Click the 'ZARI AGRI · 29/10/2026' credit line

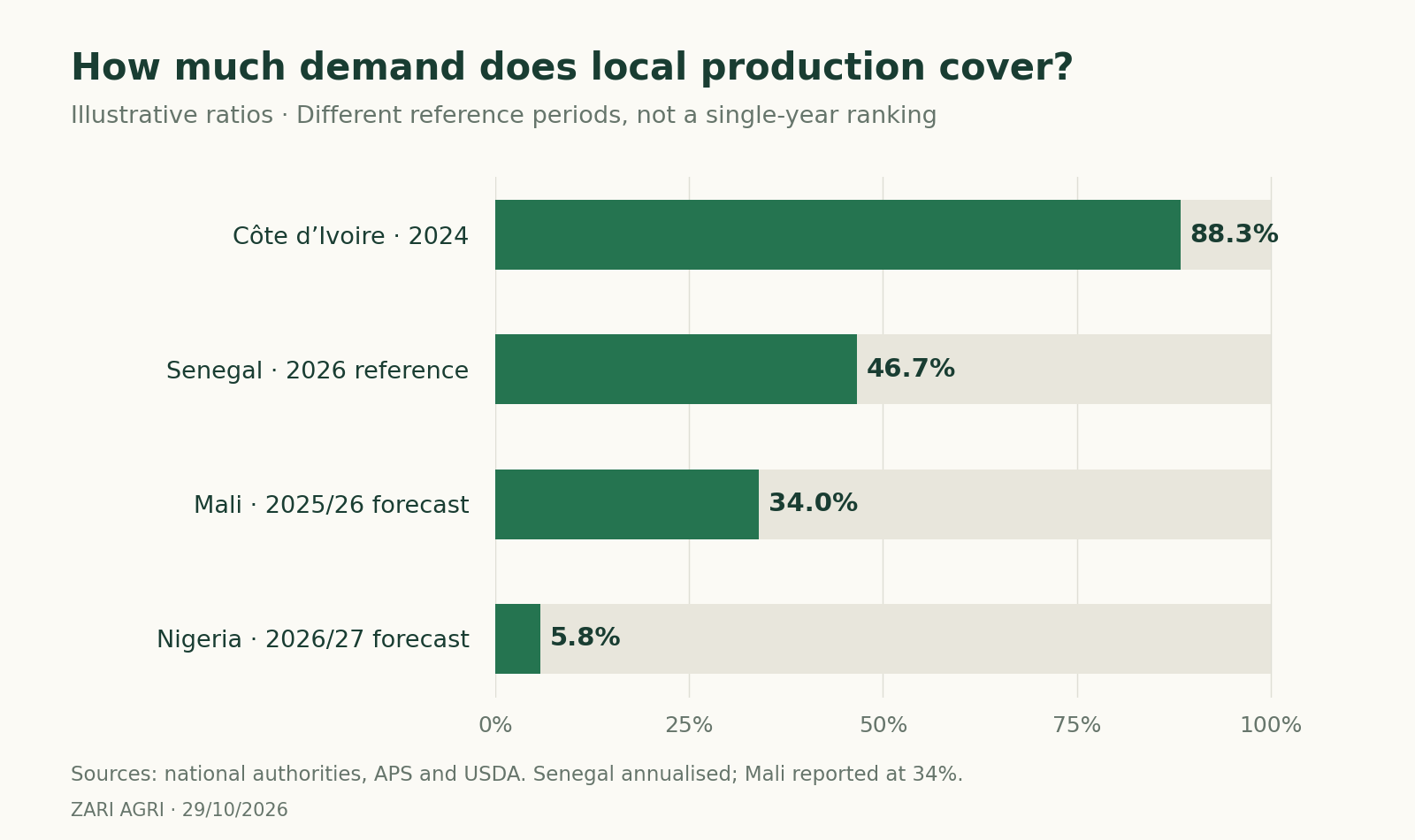pos(180,810)
